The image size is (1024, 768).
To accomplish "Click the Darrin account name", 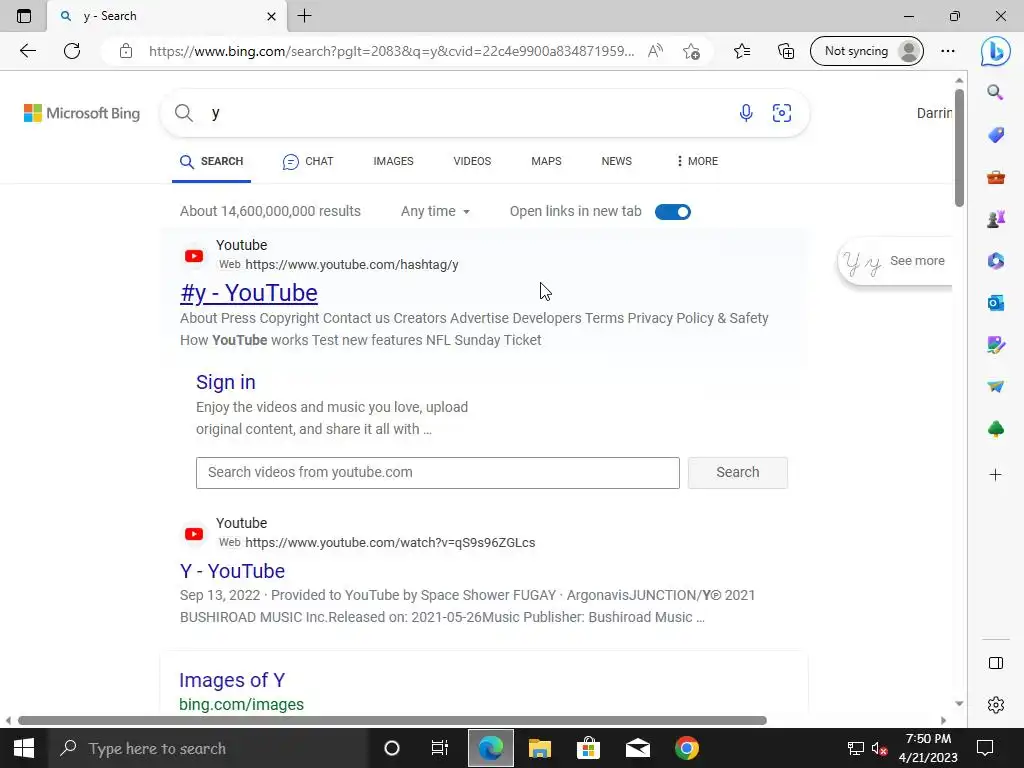I will 934,113.
